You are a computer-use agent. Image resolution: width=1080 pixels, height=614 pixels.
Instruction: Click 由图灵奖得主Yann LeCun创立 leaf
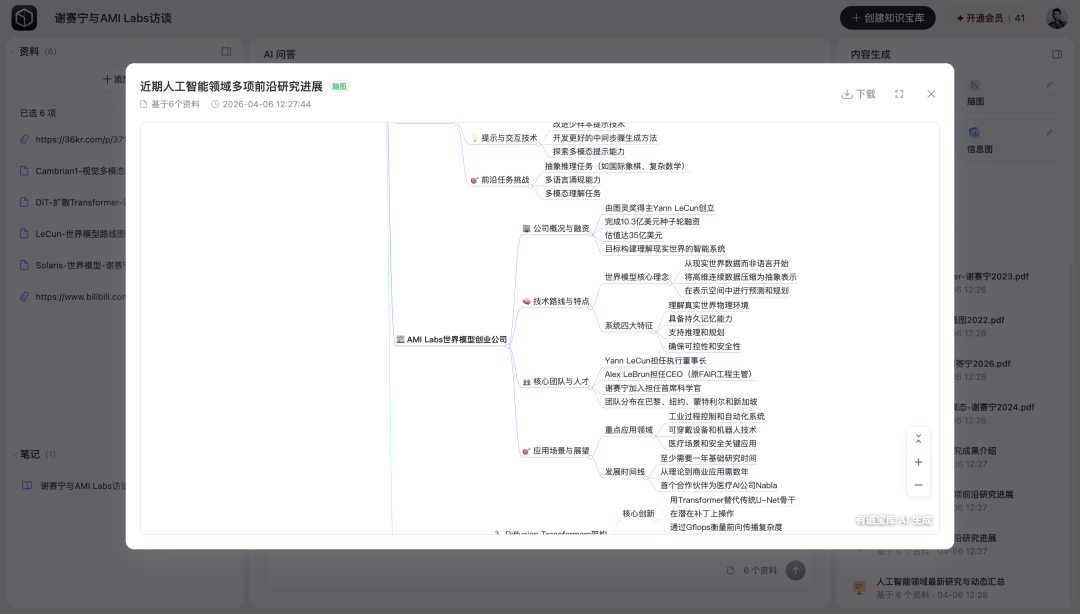pos(659,208)
